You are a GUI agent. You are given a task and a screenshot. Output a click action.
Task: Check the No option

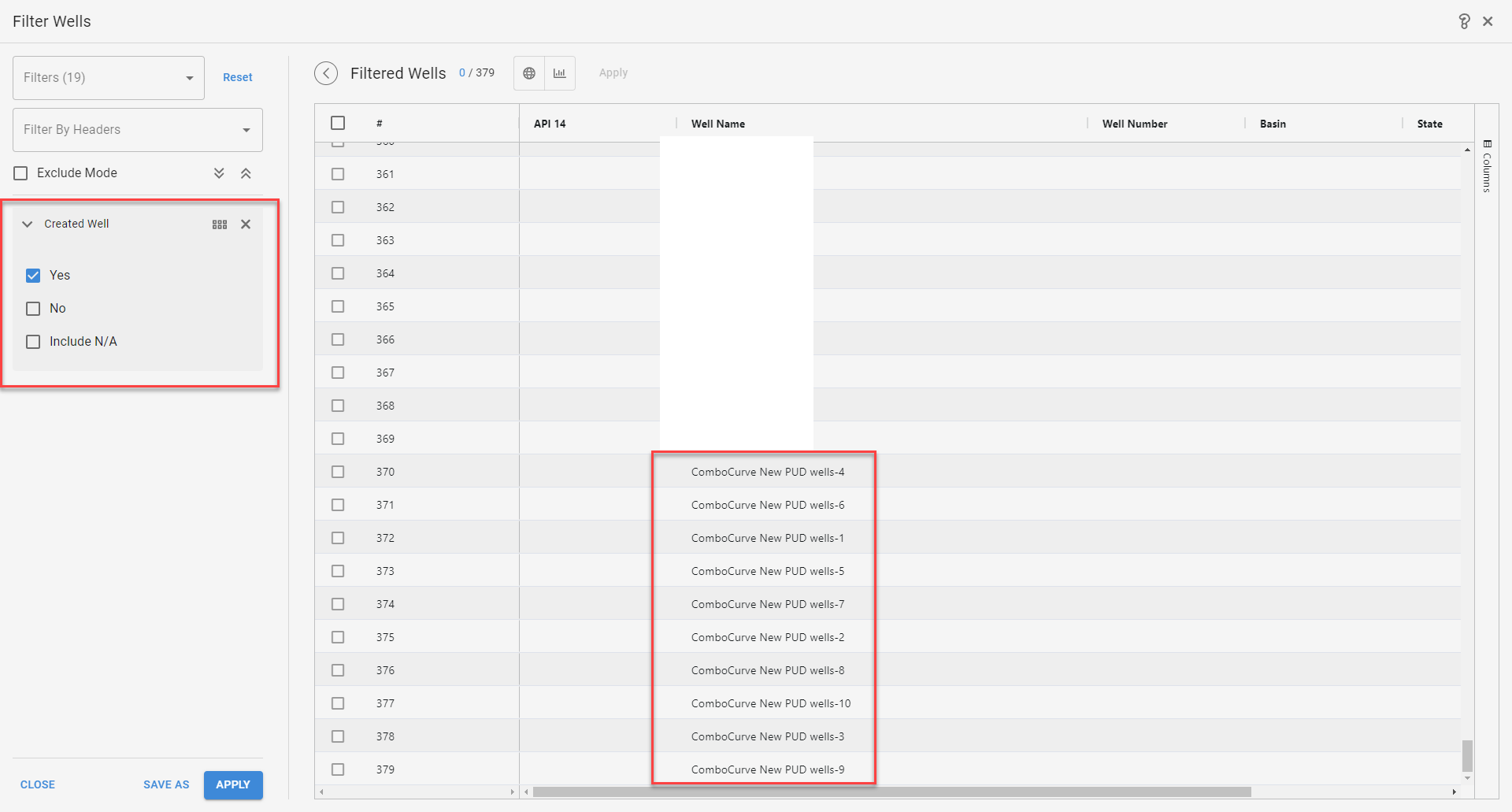[33, 309]
